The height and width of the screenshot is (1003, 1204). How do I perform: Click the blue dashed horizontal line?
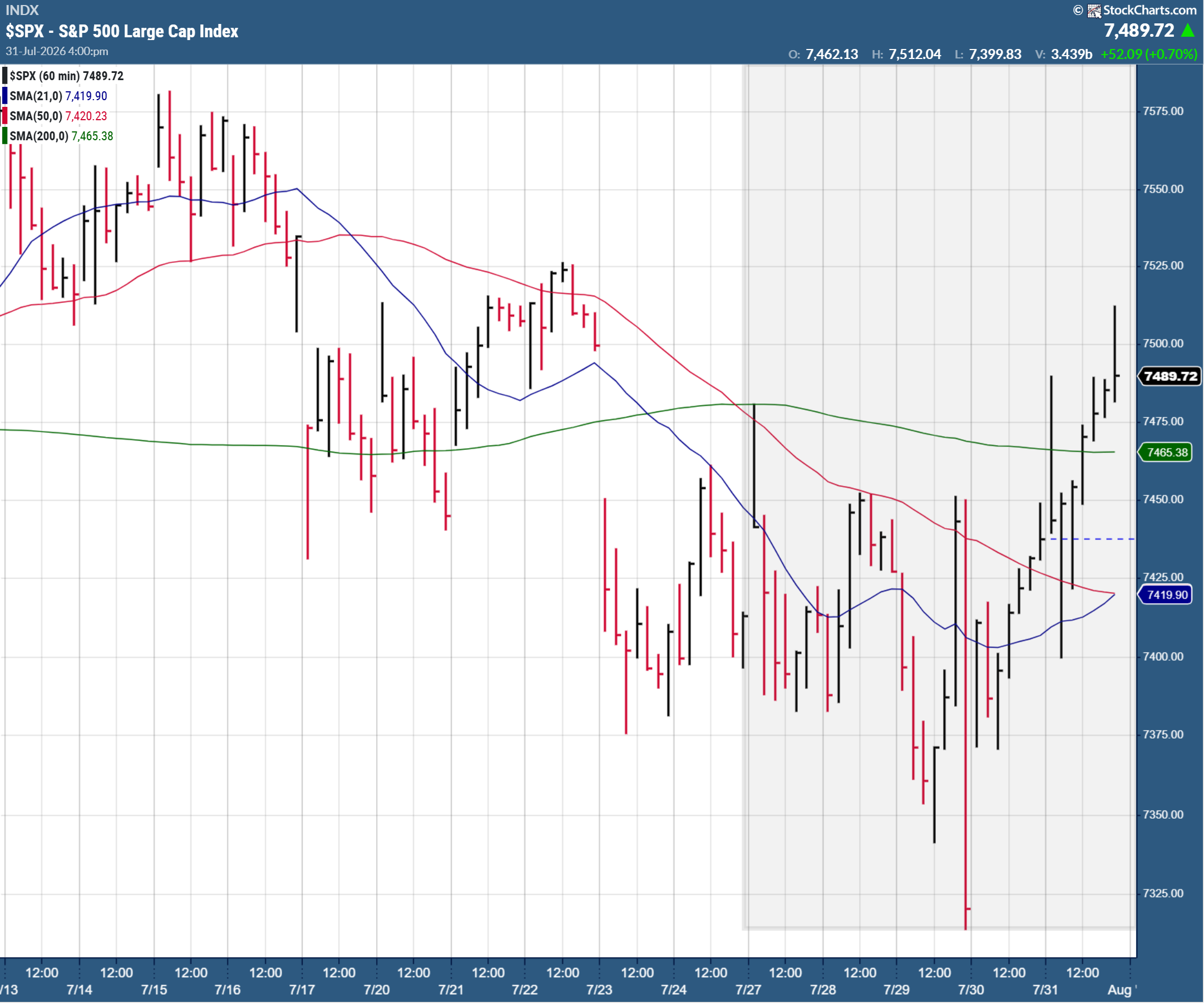1093,539
